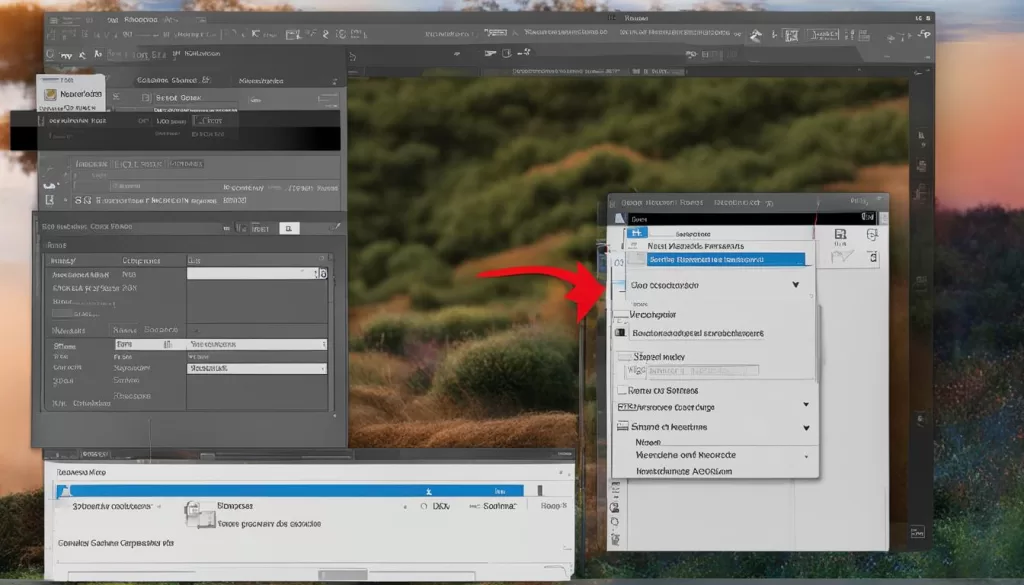This screenshot has width=1024, height=585.
Task: Click the blue H button at the top of the right popup
Action: click(637, 233)
